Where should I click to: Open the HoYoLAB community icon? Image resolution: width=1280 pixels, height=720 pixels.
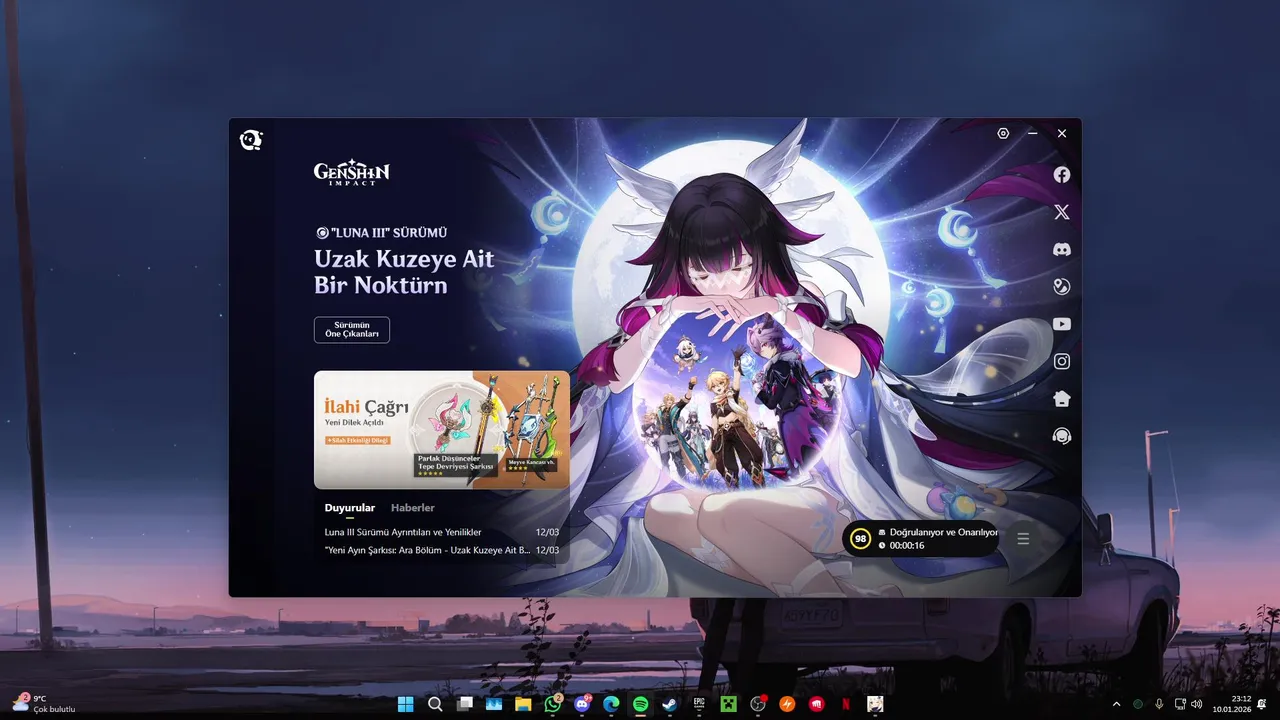click(x=1062, y=287)
